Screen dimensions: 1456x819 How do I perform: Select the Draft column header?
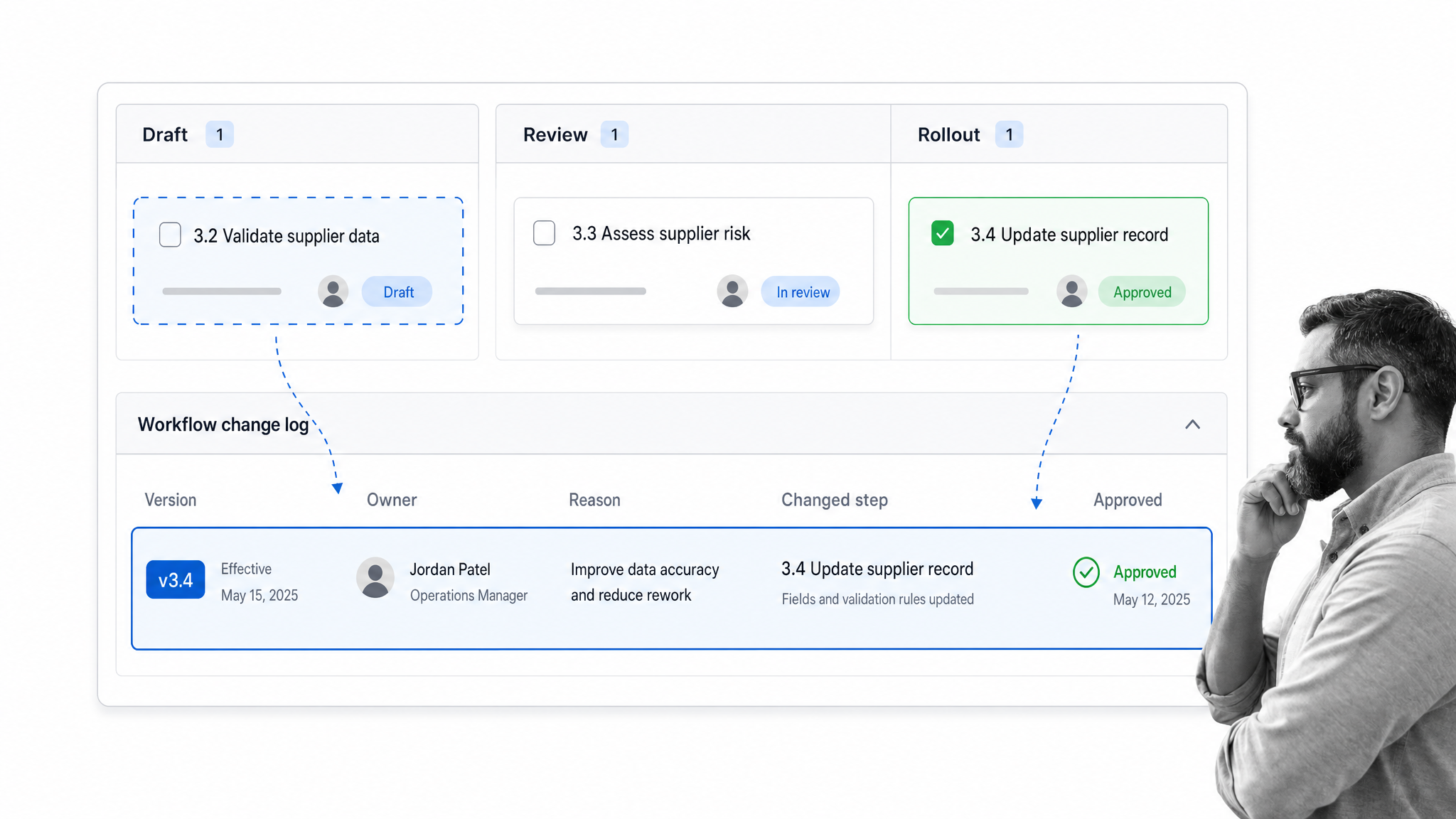[165, 134]
